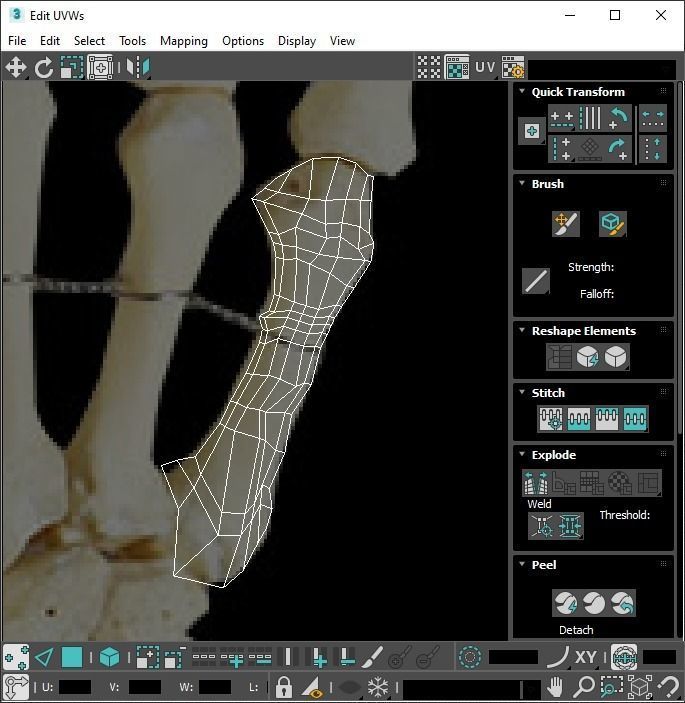This screenshot has width=685, height=703.
Task: Click the U coordinate input field
Action: click(75, 687)
